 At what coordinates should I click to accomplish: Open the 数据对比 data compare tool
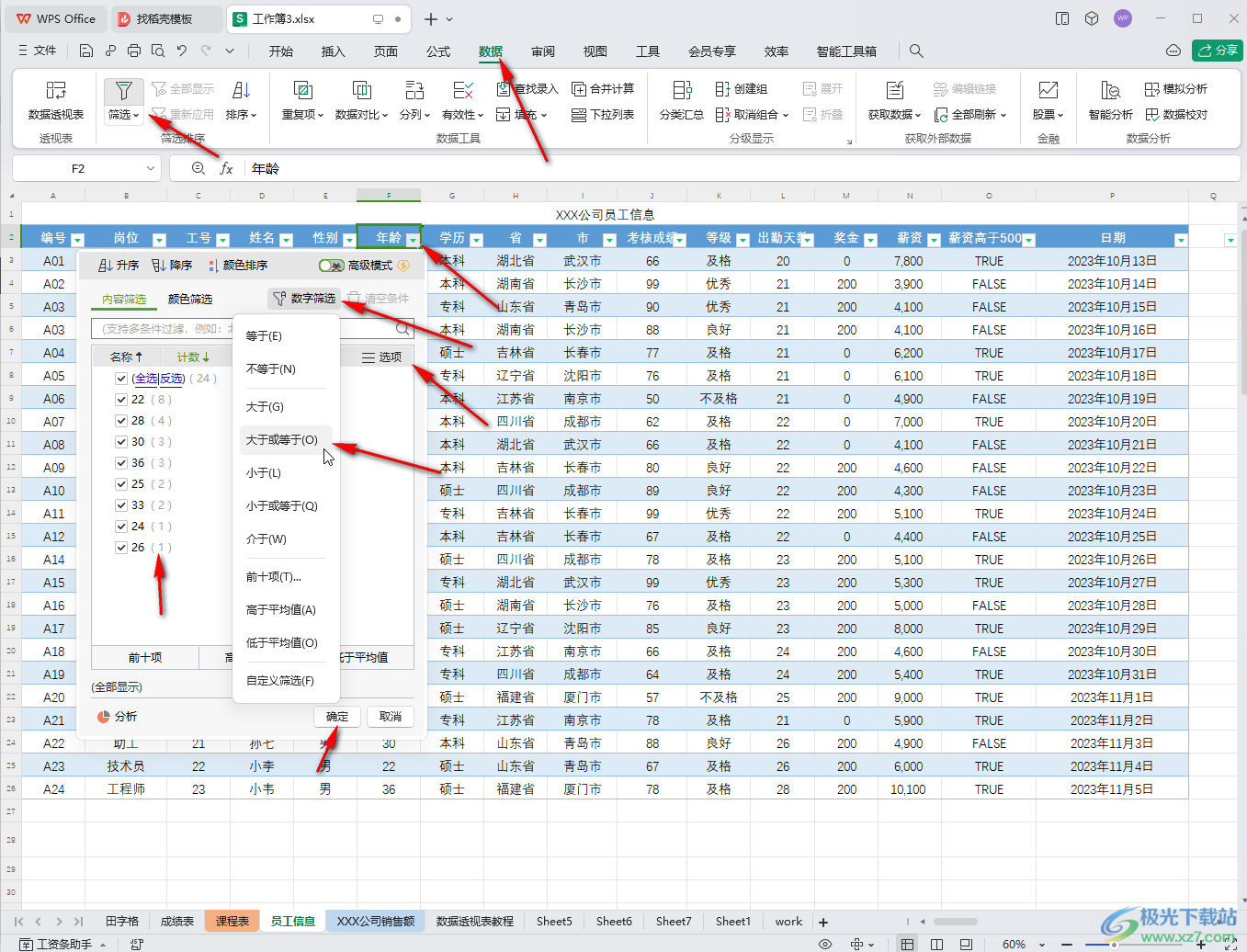[361, 100]
